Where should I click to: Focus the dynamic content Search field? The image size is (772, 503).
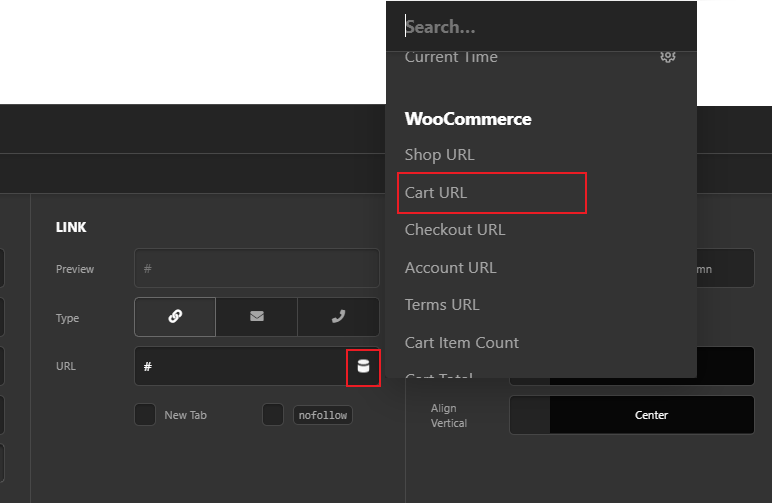coord(541,27)
